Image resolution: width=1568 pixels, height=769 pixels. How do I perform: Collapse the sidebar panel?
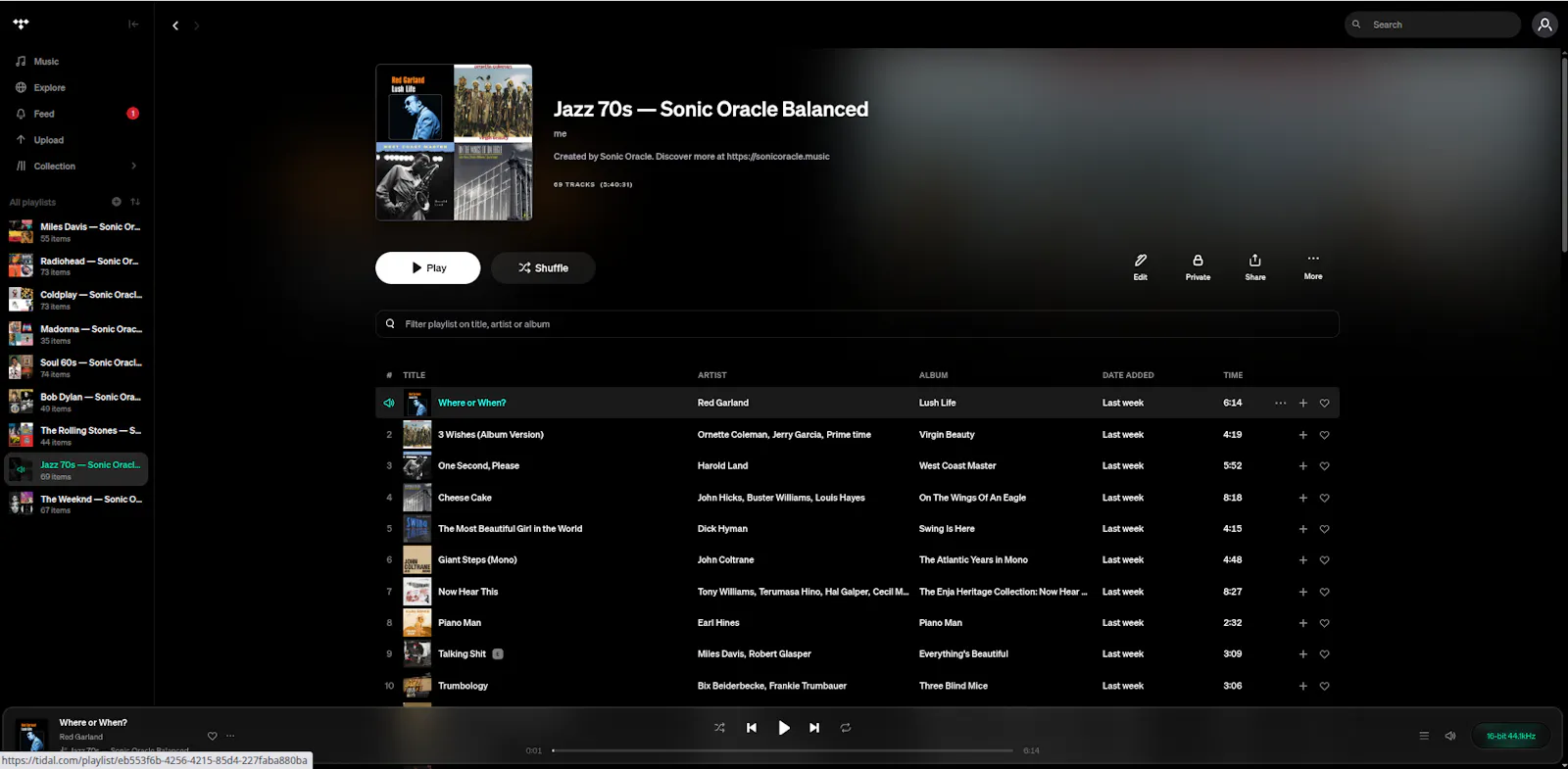point(133,24)
